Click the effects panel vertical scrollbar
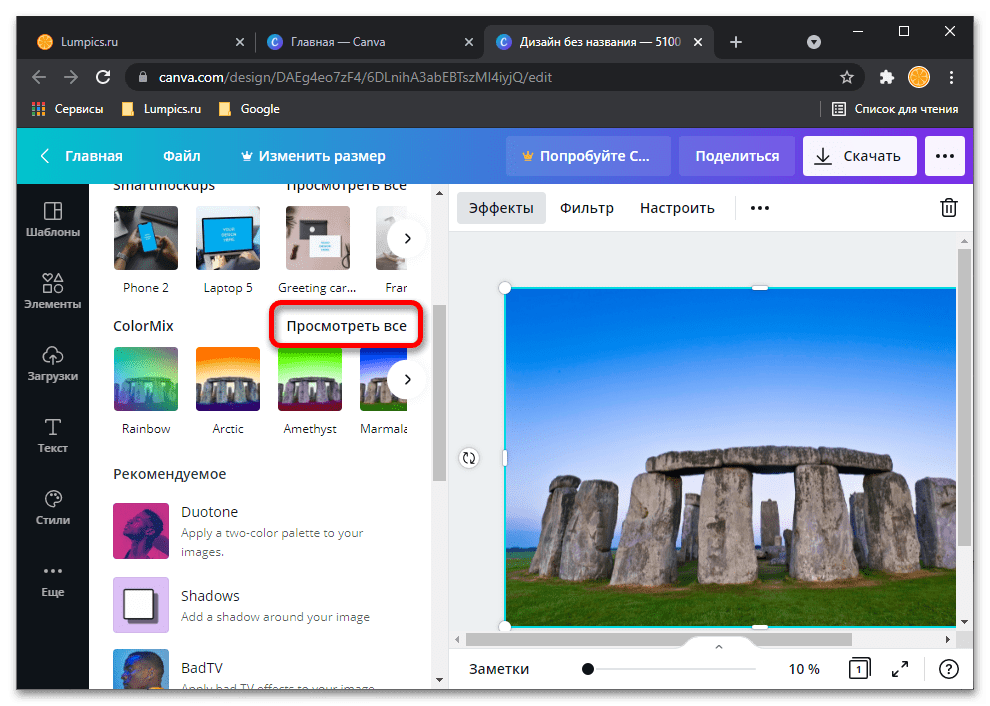990x706 pixels. coord(439,393)
